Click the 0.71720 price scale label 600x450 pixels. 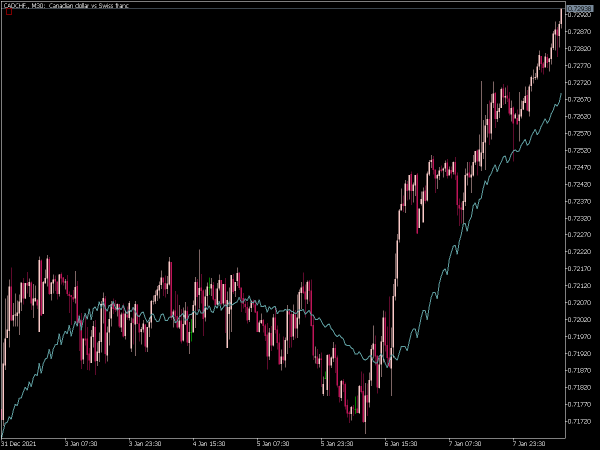click(579, 421)
